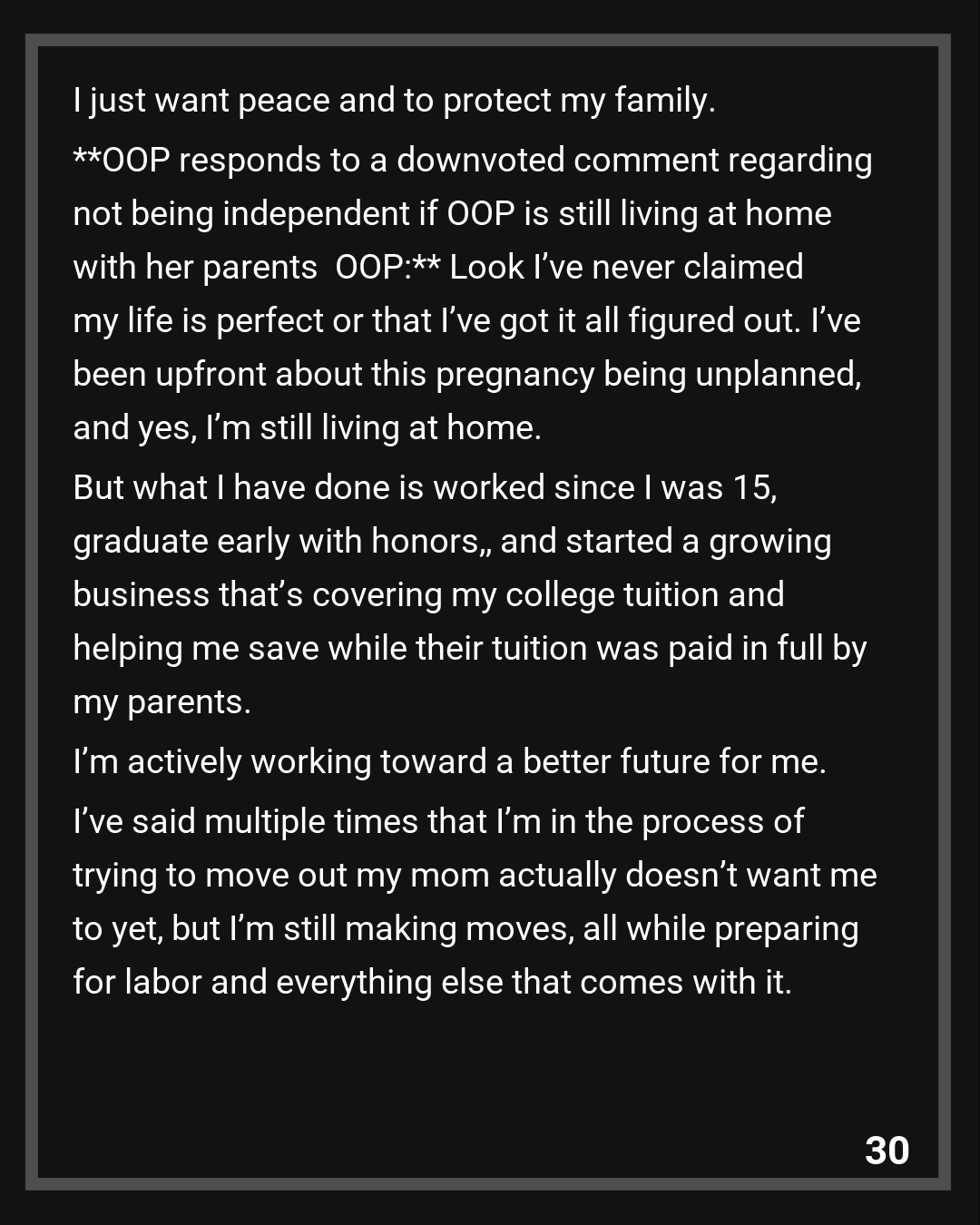Screen dimensions: 980x1225
Task: Click the final line "for labor and everything else"
Action: (x=432, y=982)
